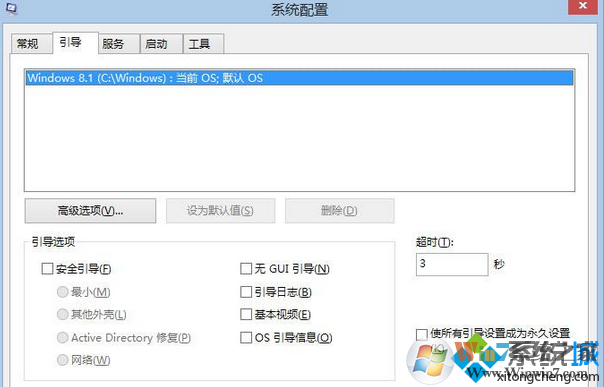Open the 工具 tab
This screenshot has height=387, width=604.
[x=204, y=44]
